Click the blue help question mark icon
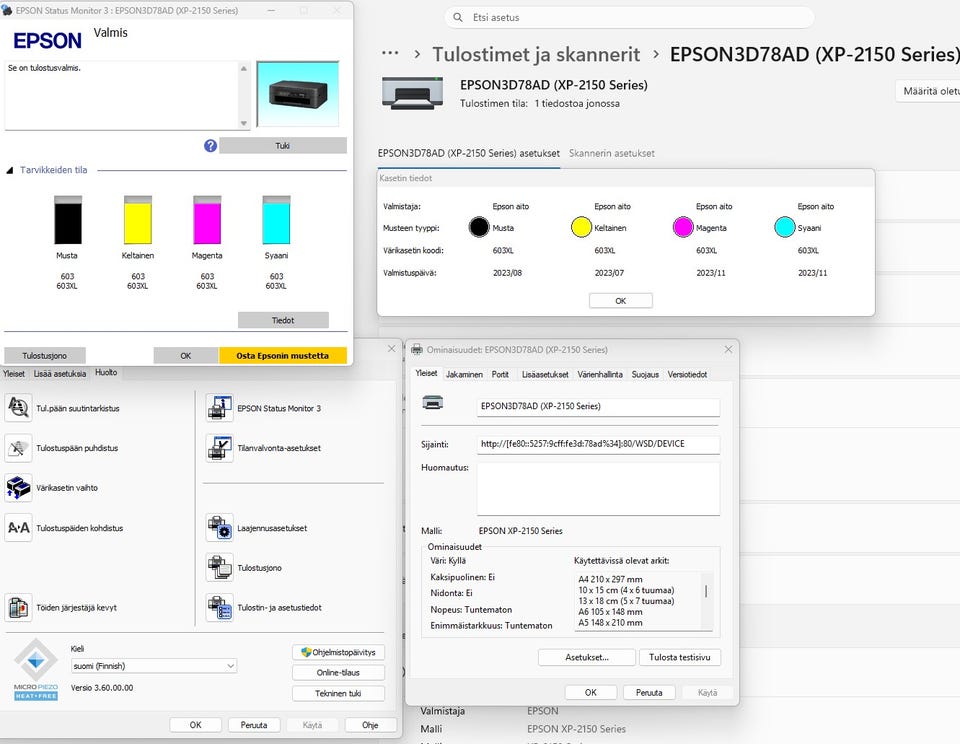This screenshot has width=960, height=744. [x=210, y=146]
